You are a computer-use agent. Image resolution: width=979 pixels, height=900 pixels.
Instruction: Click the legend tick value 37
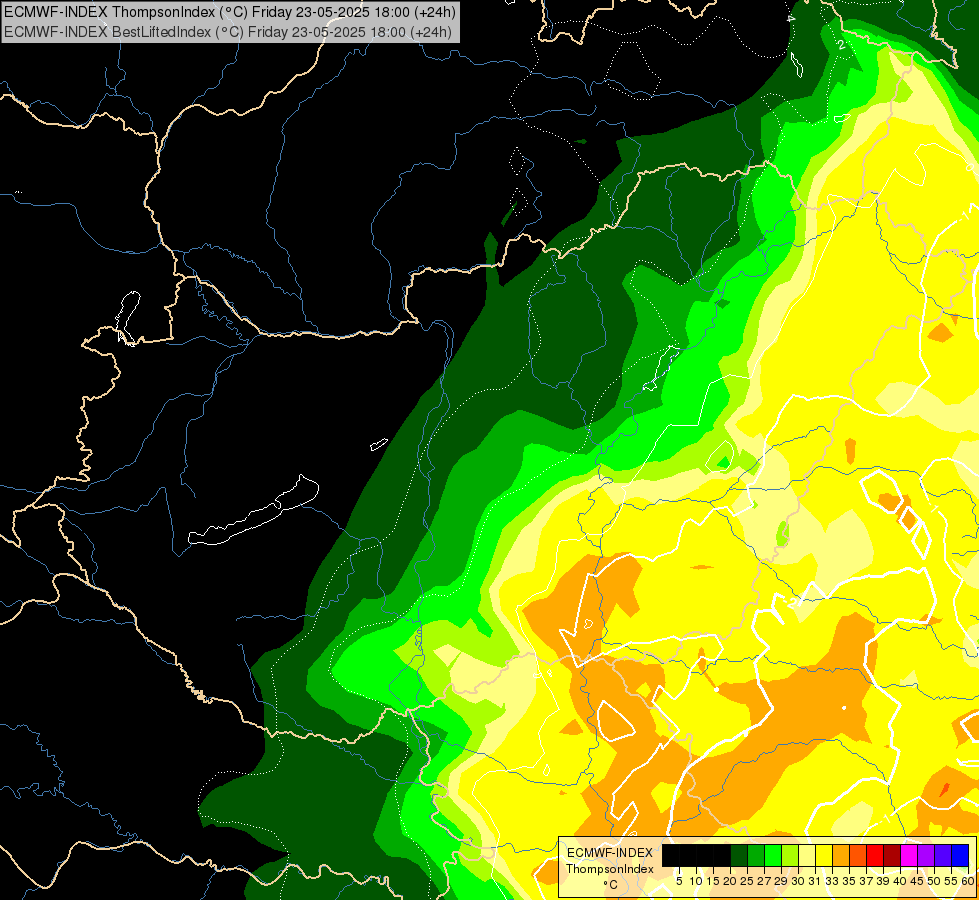click(866, 881)
